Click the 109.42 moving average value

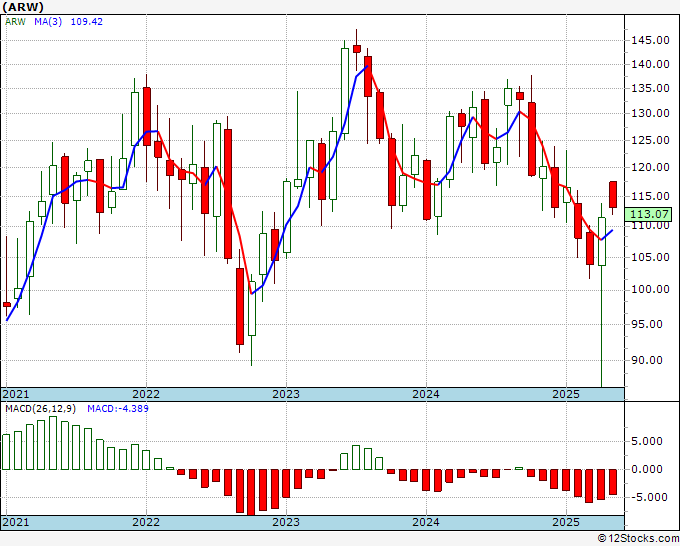[87, 22]
